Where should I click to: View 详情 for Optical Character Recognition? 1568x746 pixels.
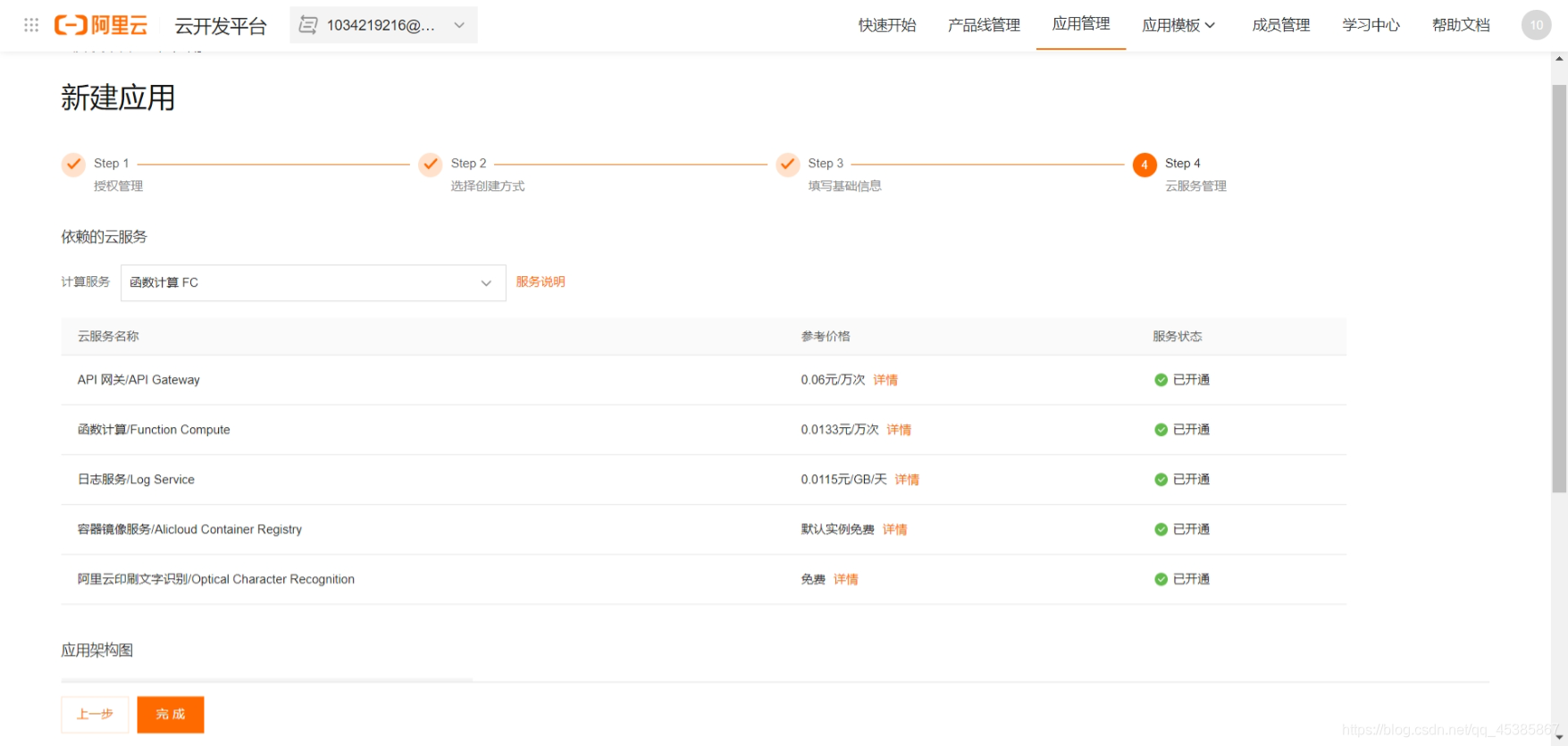[x=845, y=580]
